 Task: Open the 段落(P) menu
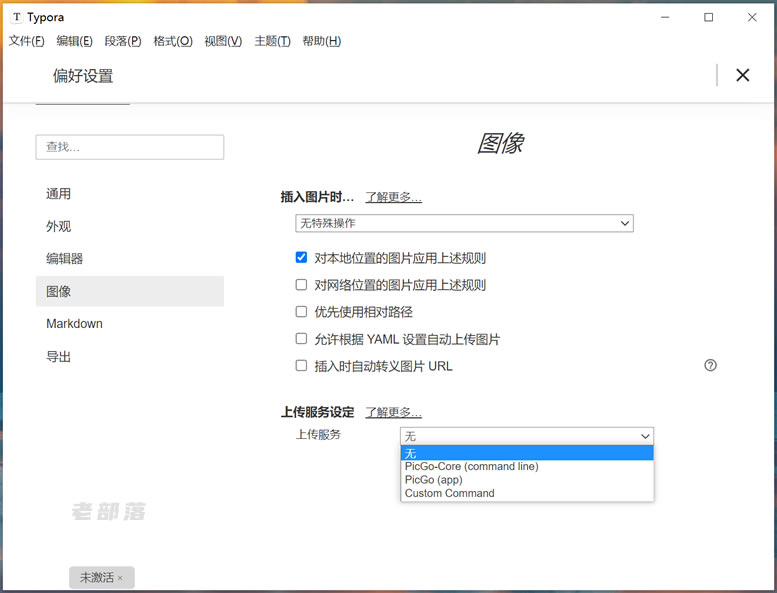click(x=123, y=41)
